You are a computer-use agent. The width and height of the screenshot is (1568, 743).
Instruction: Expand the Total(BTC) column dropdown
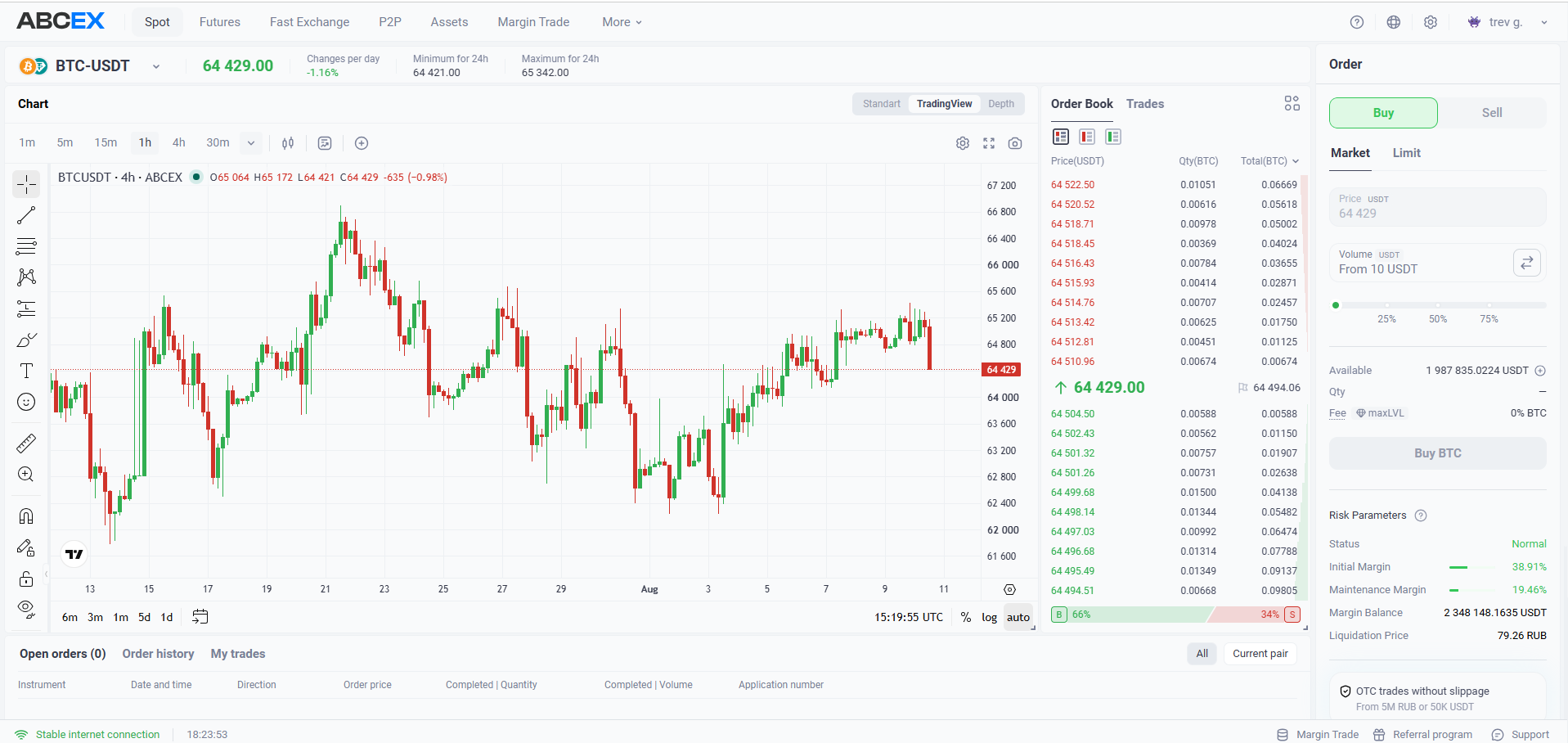pyautogui.click(x=1296, y=161)
